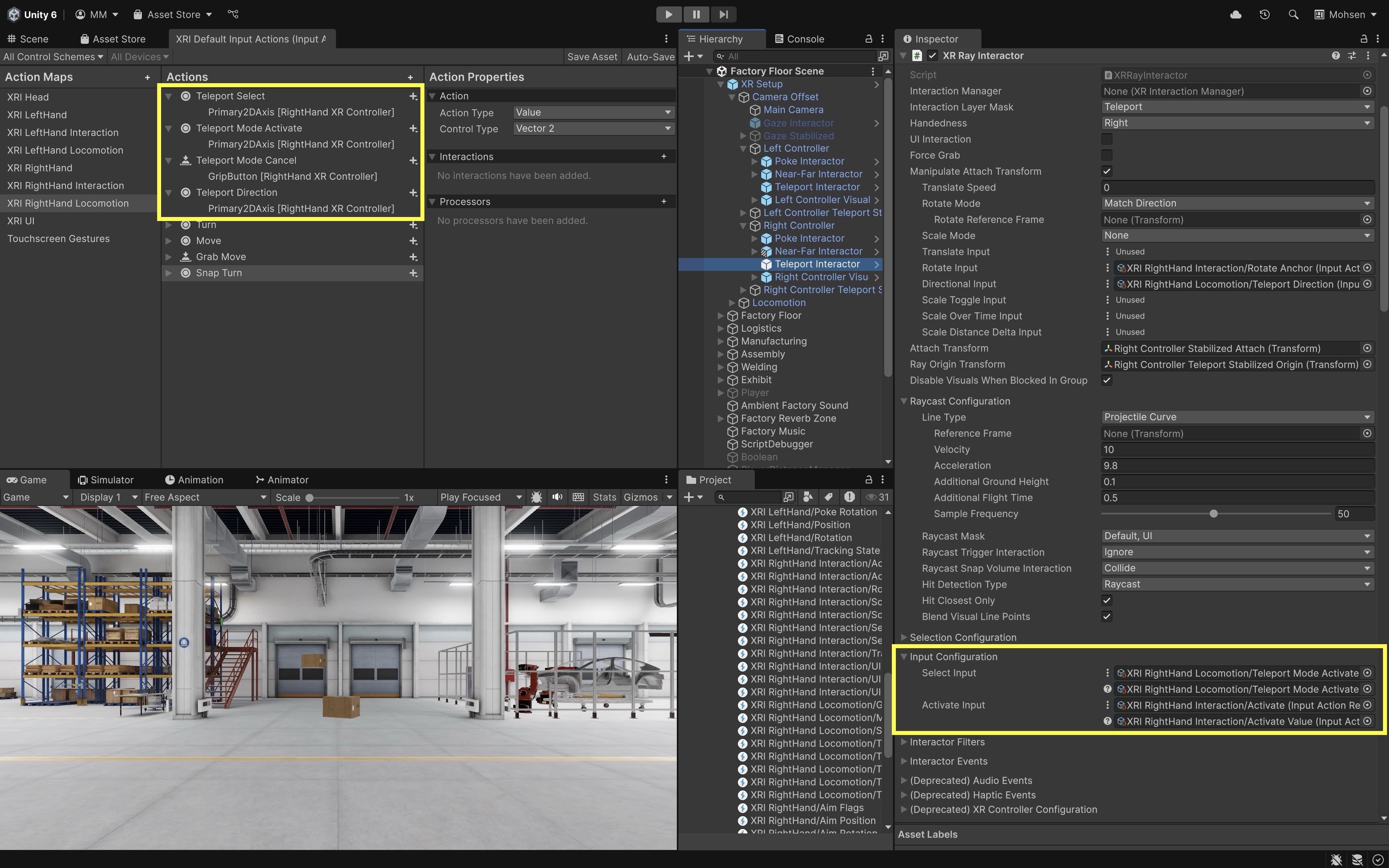Open the Action Type dropdown
The width and height of the screenshot is (1389, 868).
point(593,113)
